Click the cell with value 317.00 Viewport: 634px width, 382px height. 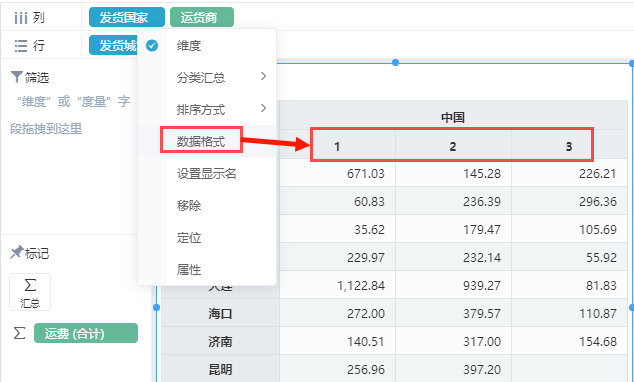(453, 342)
